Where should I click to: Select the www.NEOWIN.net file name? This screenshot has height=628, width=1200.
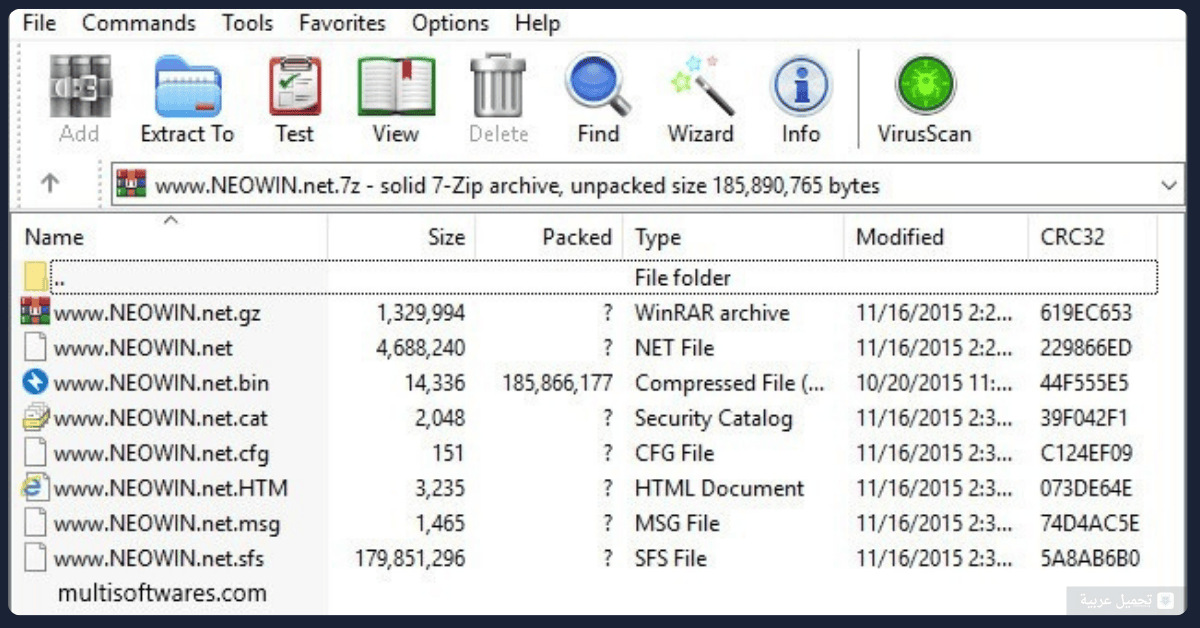[143, 348]
